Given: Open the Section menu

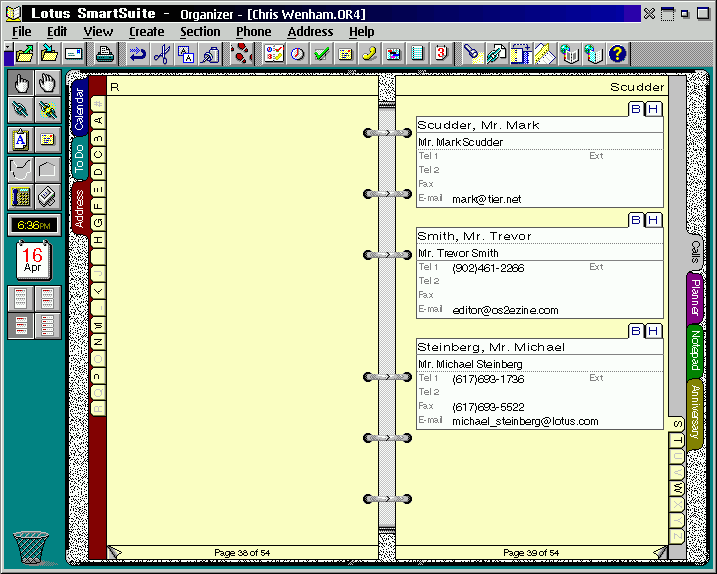Looking at the screenshot, I should point(200,32).
